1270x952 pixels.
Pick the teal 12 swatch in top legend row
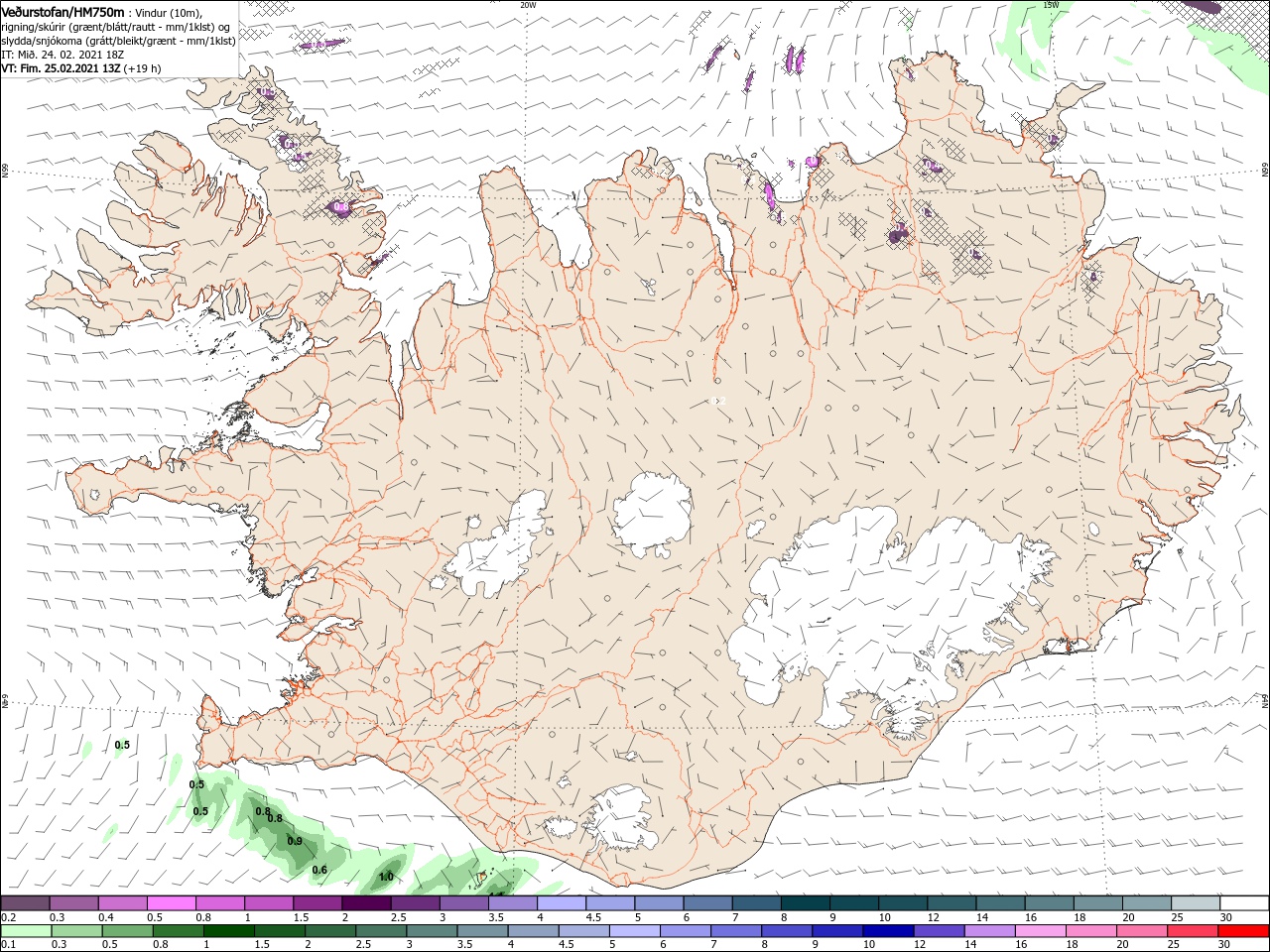click(x=952, y=903)
